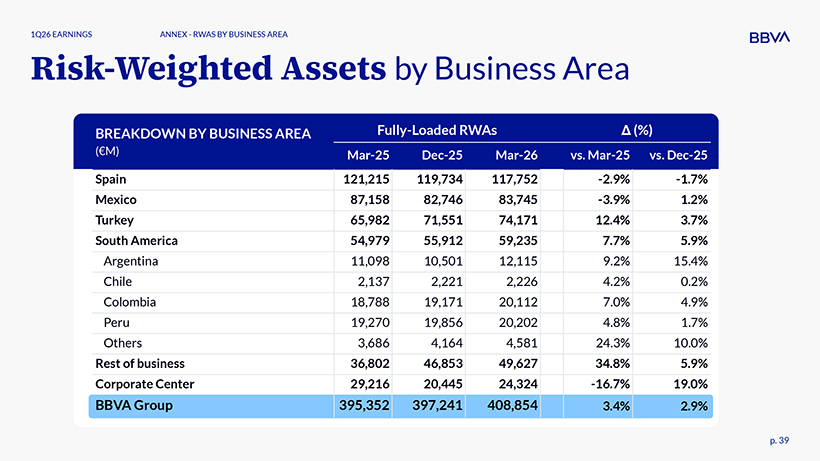The width and height of the screenshot is (820, 461).
Task: Click the 'Mar-25' column header
Action: 368,155
